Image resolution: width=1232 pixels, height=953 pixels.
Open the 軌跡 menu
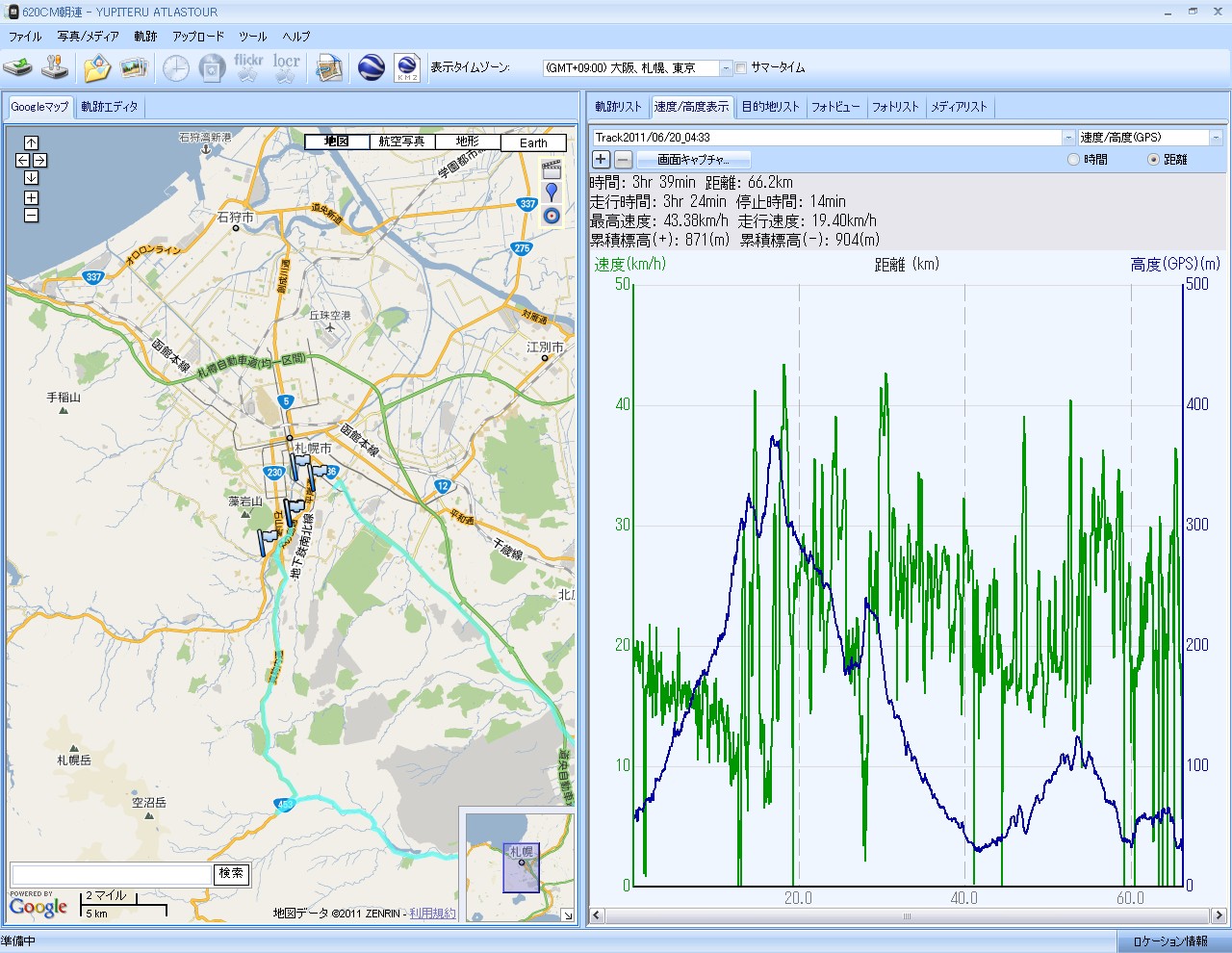pyautogui.click(x=145, y=37)
